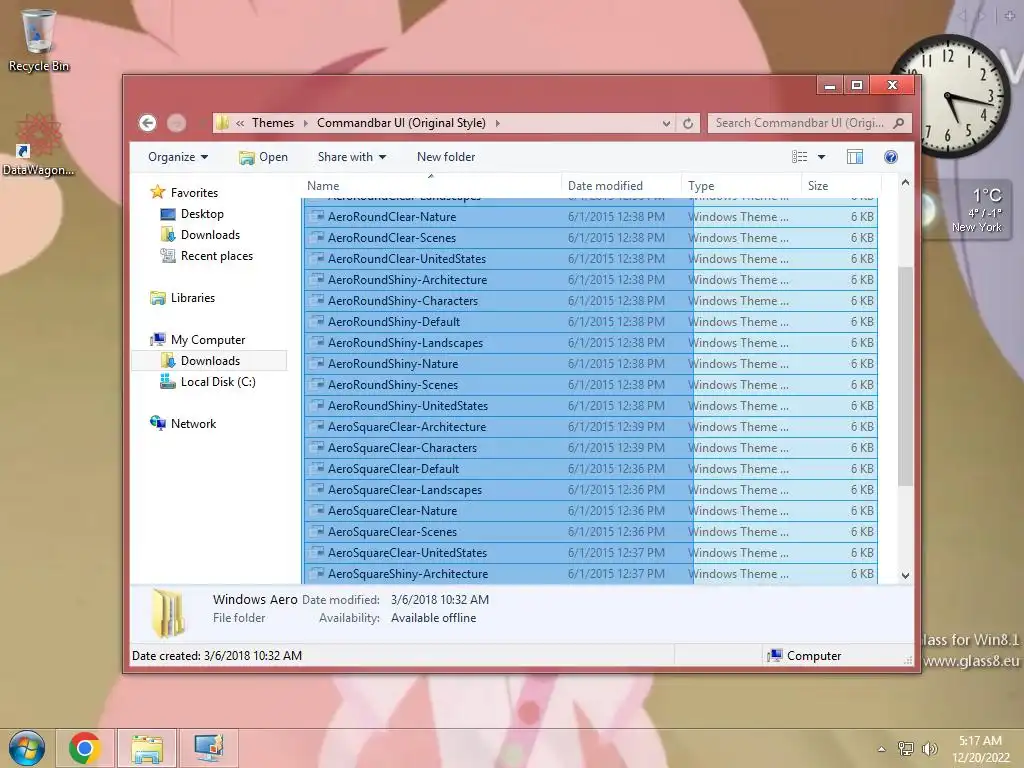Select AeroRoundShiny-Default file

[590, 321]
